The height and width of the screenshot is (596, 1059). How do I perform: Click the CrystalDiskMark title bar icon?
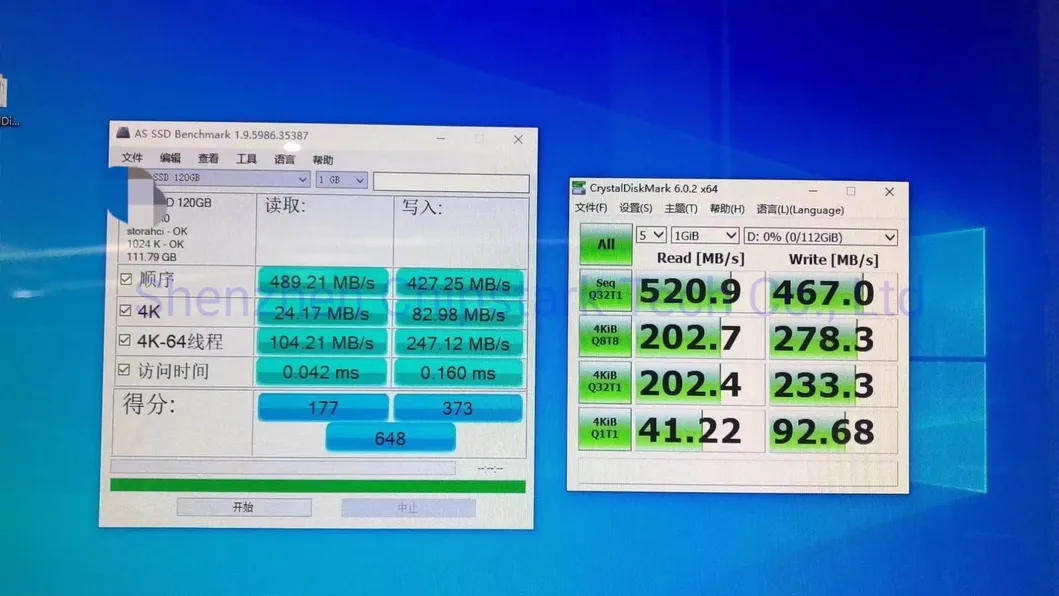click(x=579, y=188)
